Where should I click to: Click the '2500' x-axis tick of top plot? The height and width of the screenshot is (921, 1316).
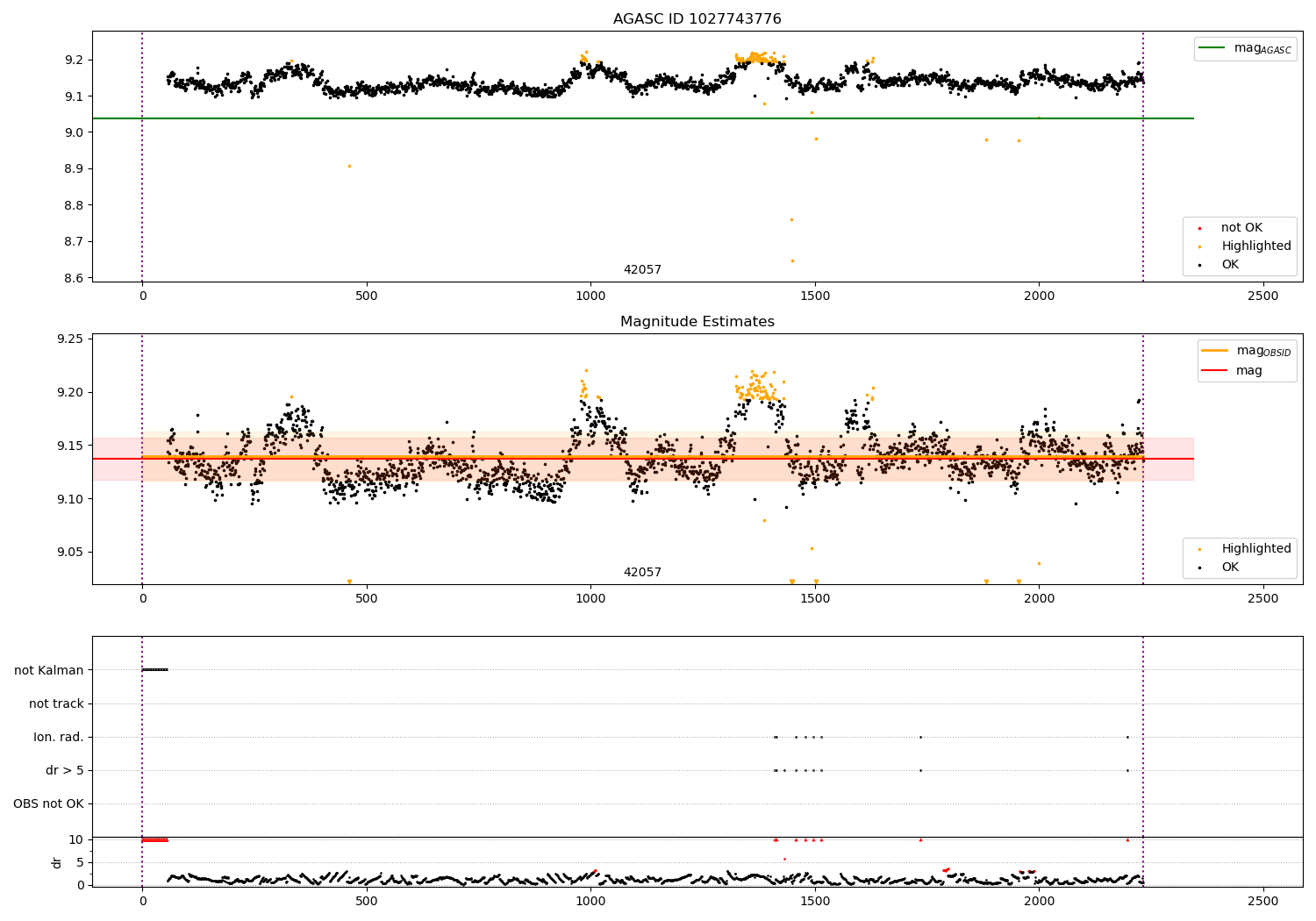(x=1263, y=296)
